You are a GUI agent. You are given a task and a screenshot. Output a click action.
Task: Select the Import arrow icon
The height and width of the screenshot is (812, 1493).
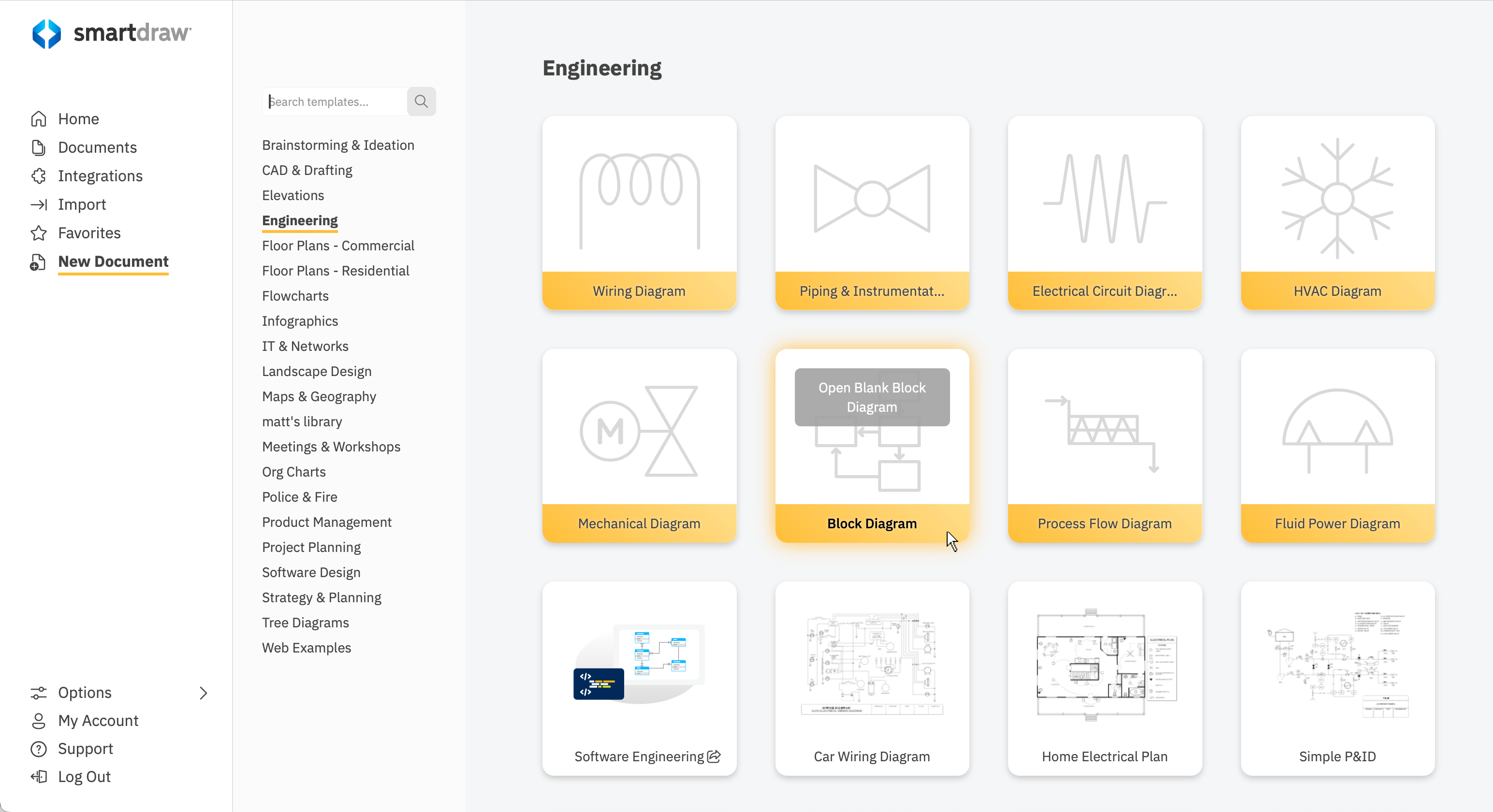(38, 204)
